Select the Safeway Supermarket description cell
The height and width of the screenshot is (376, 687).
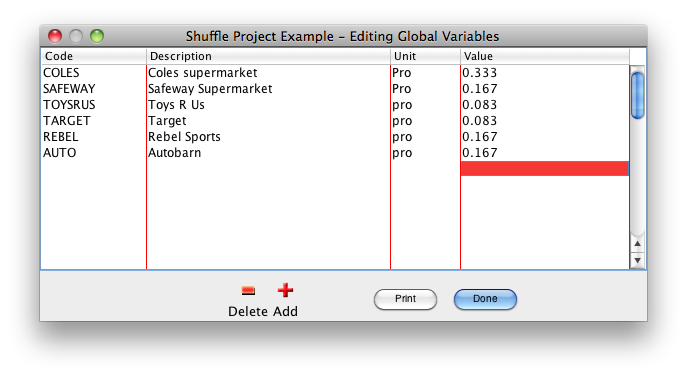268,89
